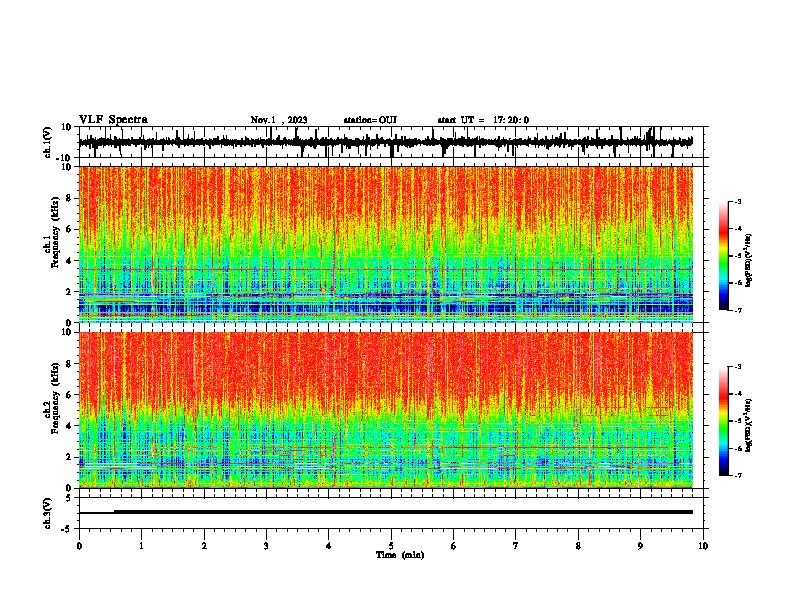Click the "-3" value on ch.2 color bar
The width and height of the screenshot is (792, 612).
pyautogui.click(x=738, y=367)
